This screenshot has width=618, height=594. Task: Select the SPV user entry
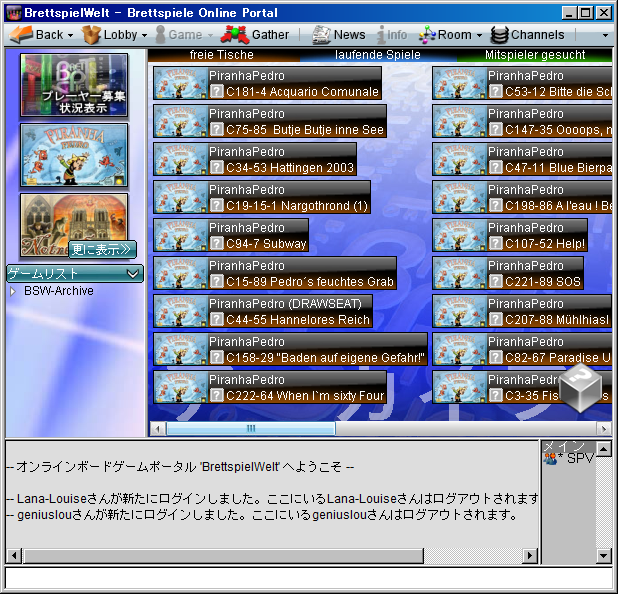point(568,458)
